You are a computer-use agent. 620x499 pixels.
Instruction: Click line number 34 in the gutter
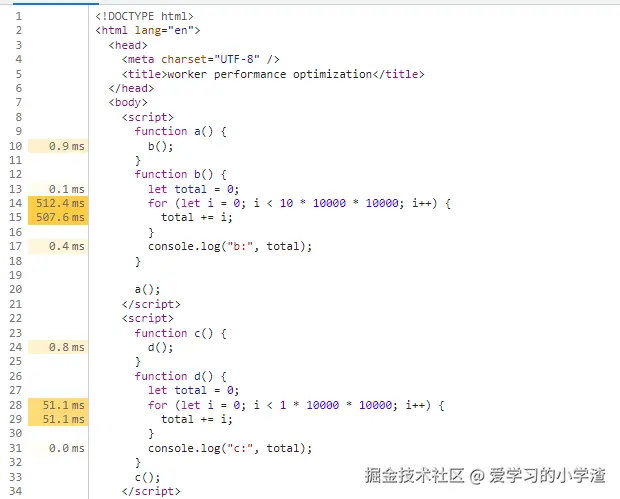(16, 491)
